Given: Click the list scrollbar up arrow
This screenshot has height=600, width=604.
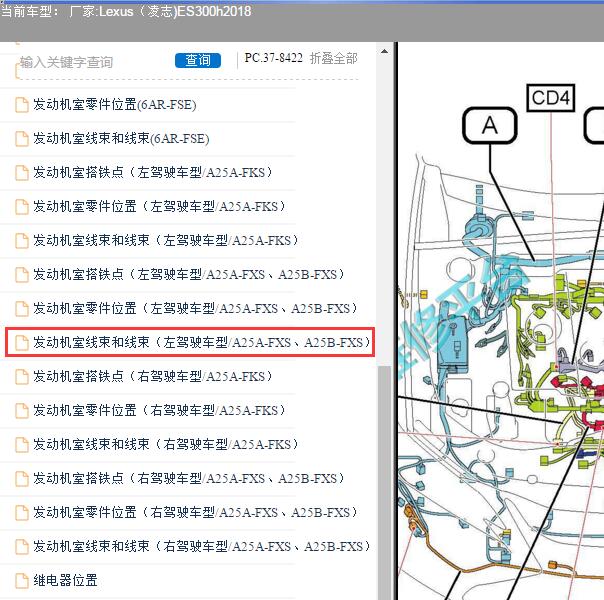Looking at the screenshot, I should coord(384,51).
